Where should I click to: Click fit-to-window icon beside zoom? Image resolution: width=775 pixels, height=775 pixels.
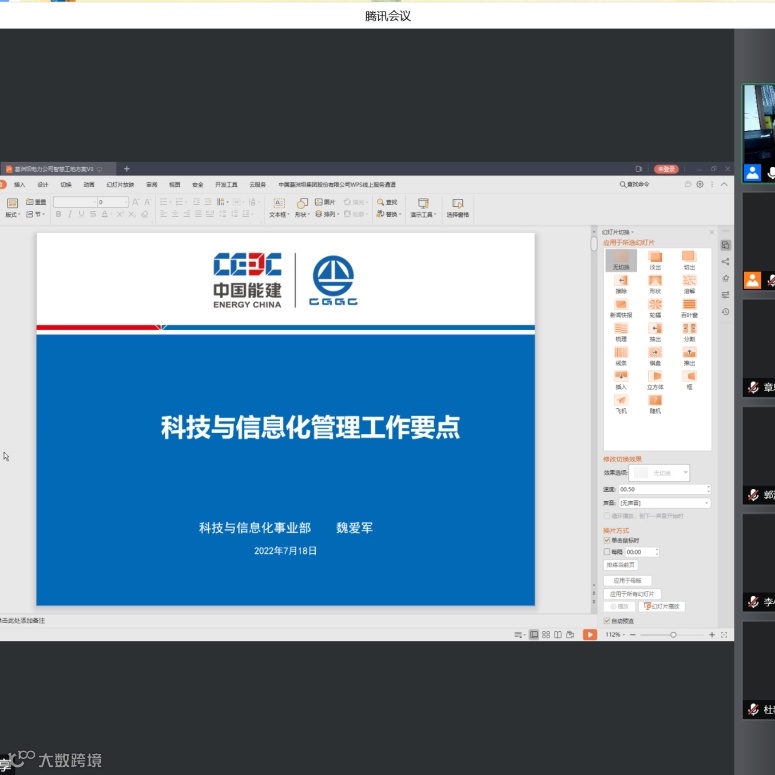coord(724,635)
